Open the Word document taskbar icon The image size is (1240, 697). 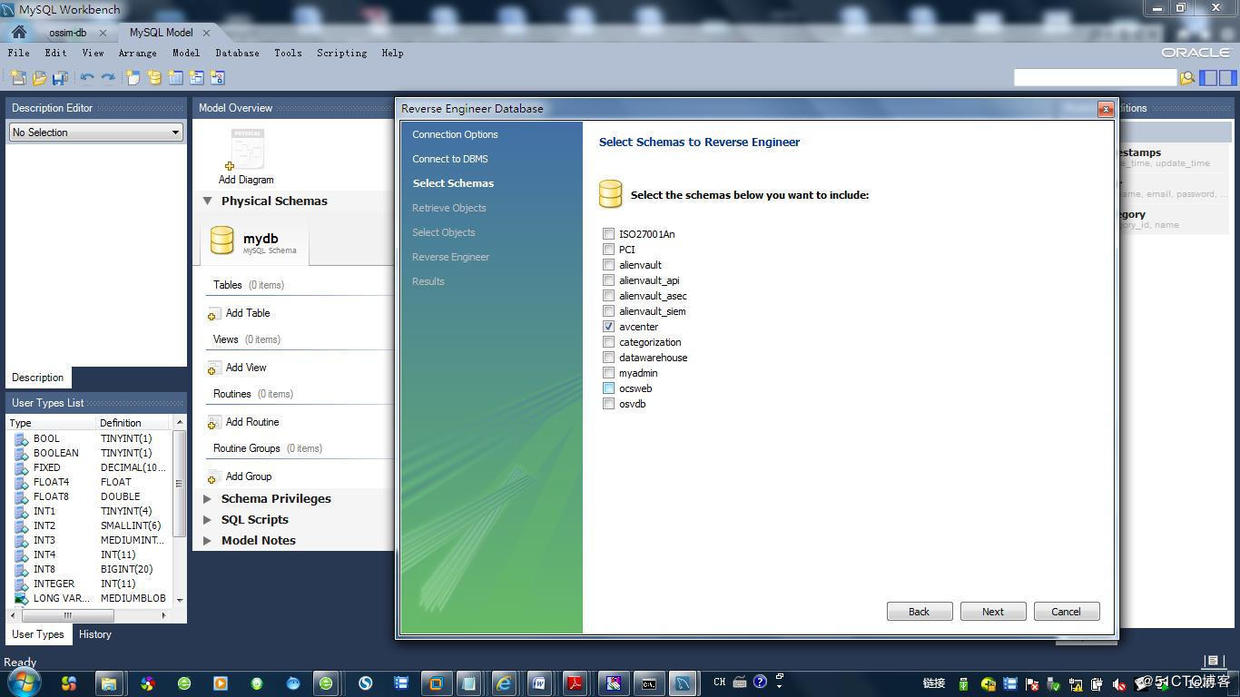click(540, 683)
